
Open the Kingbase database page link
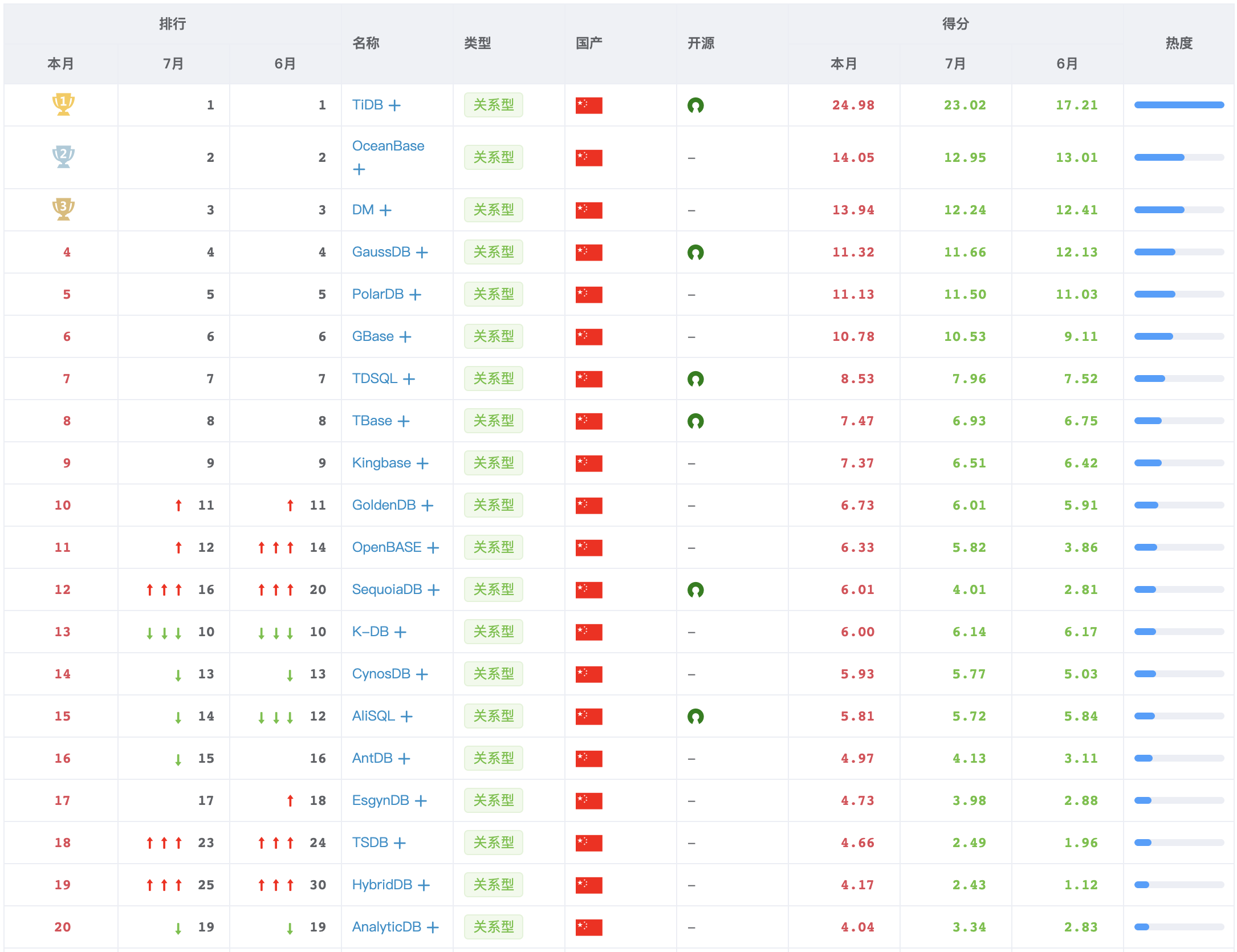[x=381, y=463]
